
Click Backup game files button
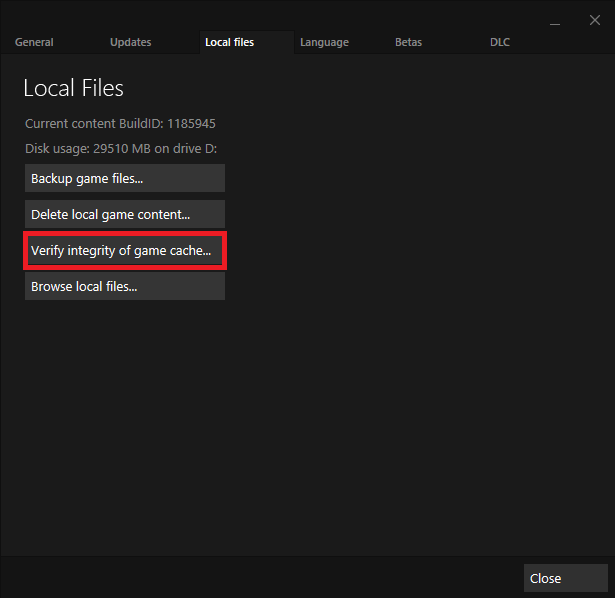point(125,178)
